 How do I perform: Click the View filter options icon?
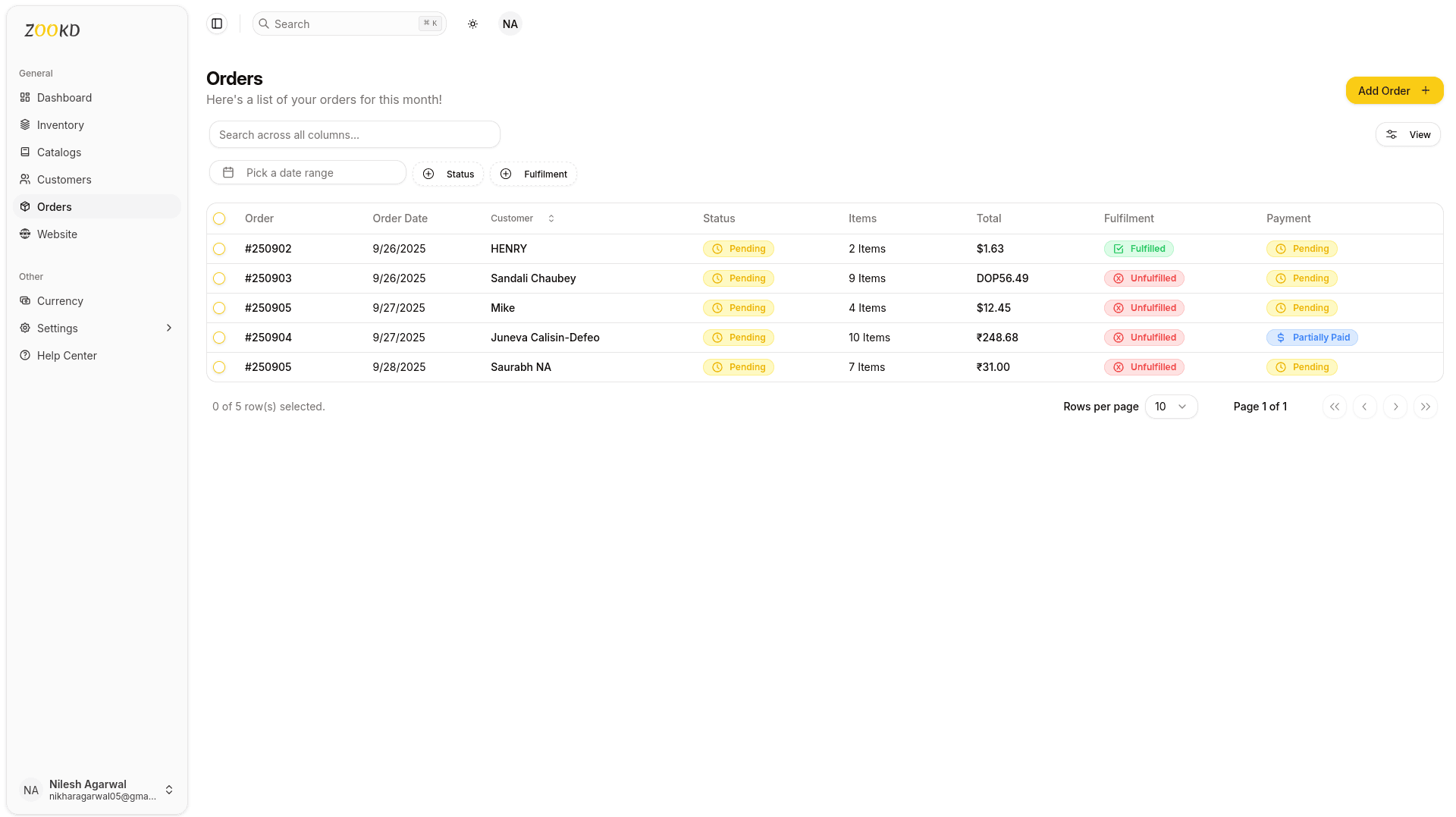(1392, 134)
